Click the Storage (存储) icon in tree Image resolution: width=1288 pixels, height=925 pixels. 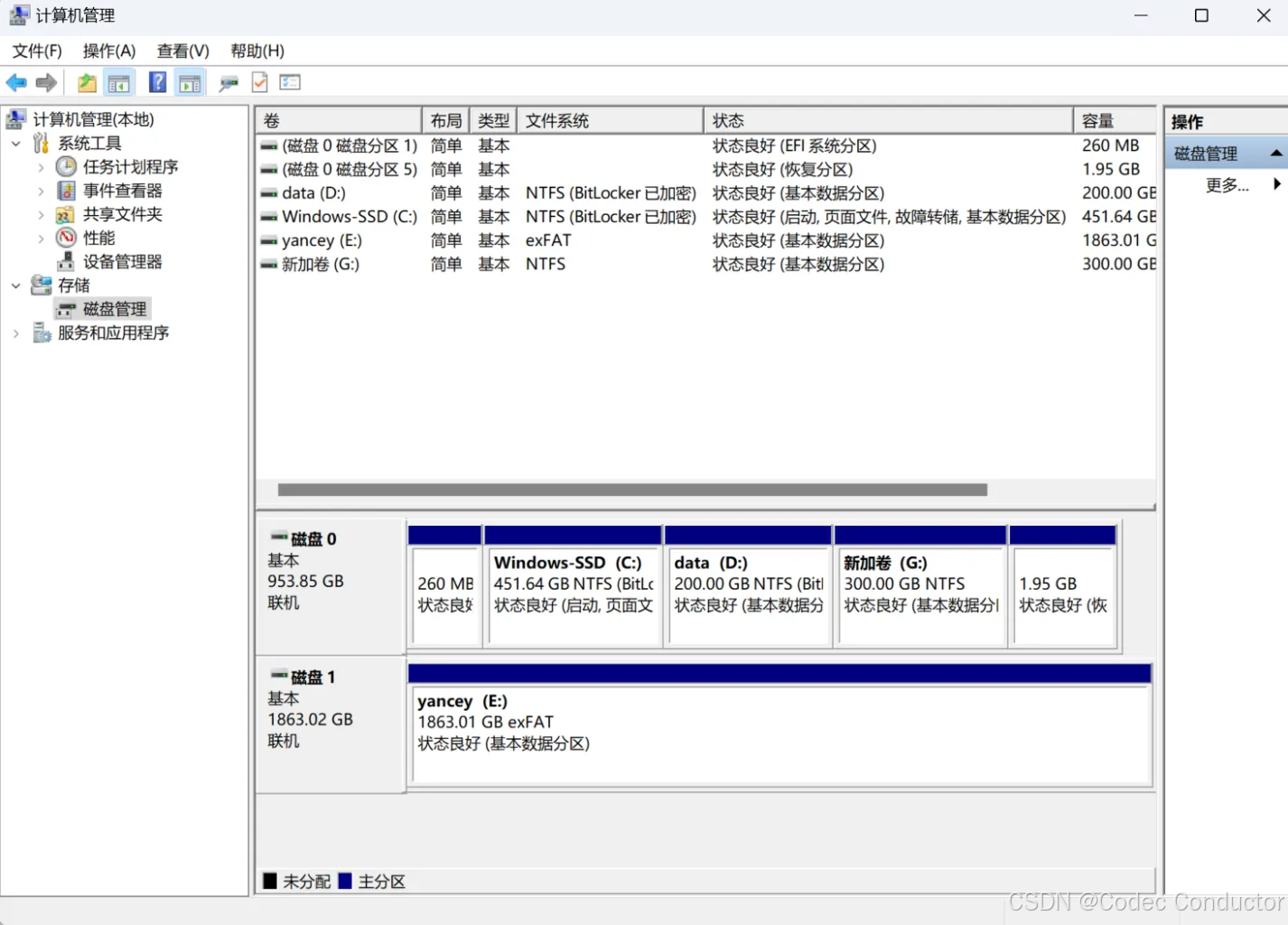point(42,285)
